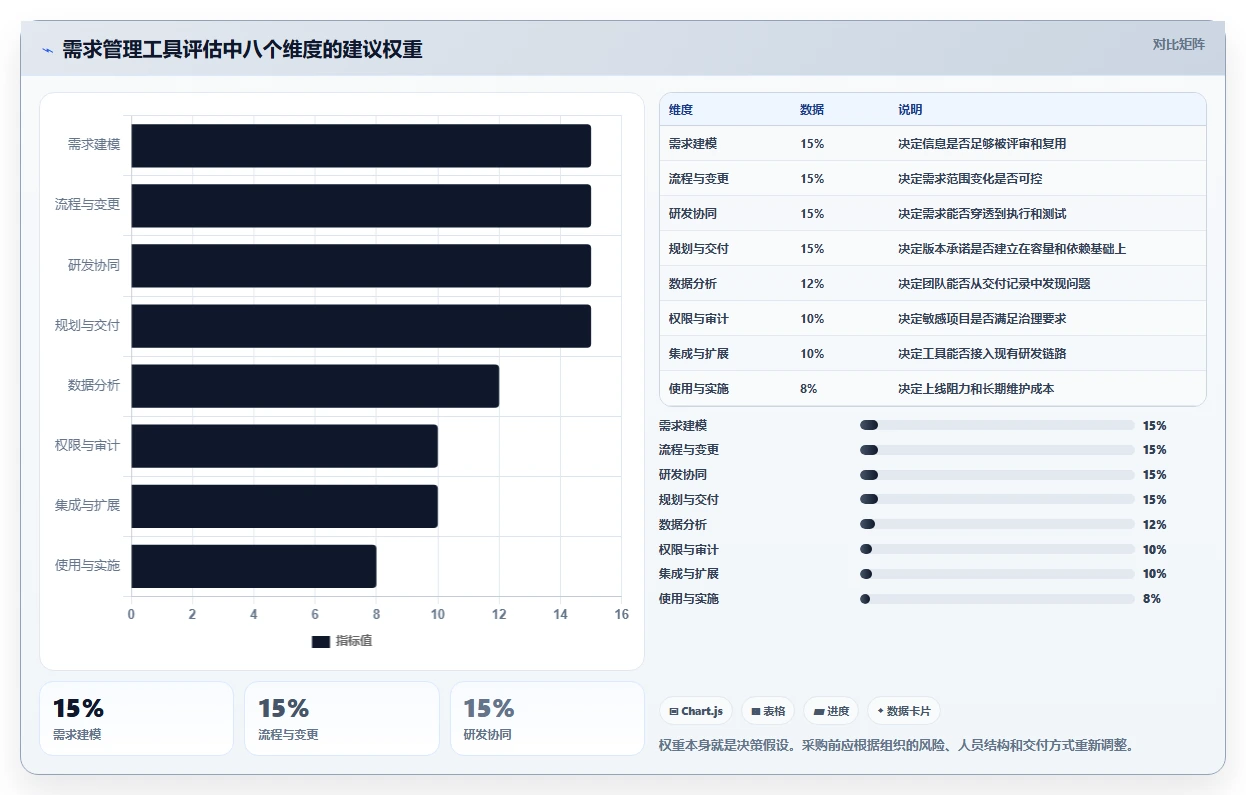The width and height of the screenshot is (1246, 795).
Task: Click 决定需求能否穿透到执行和测试 description
Action: pyautogui.click(x=982, y=214)
